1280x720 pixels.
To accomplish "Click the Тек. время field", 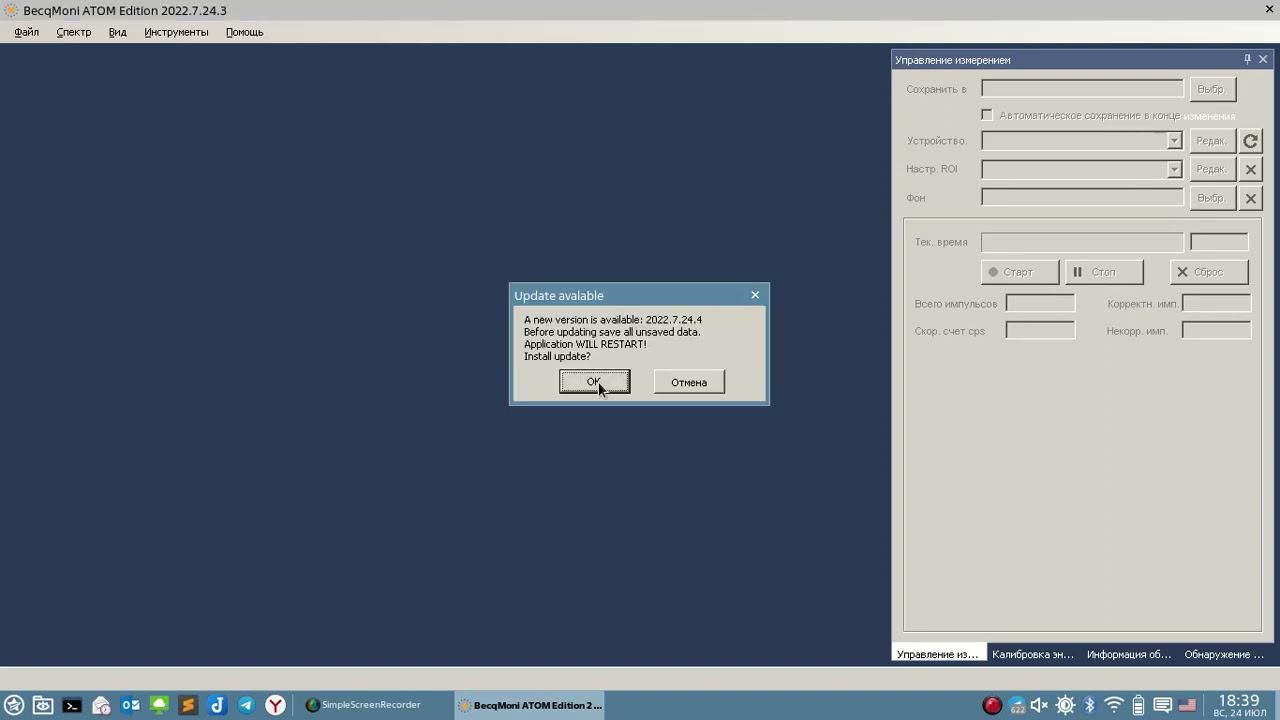I will coord(1082,242).
